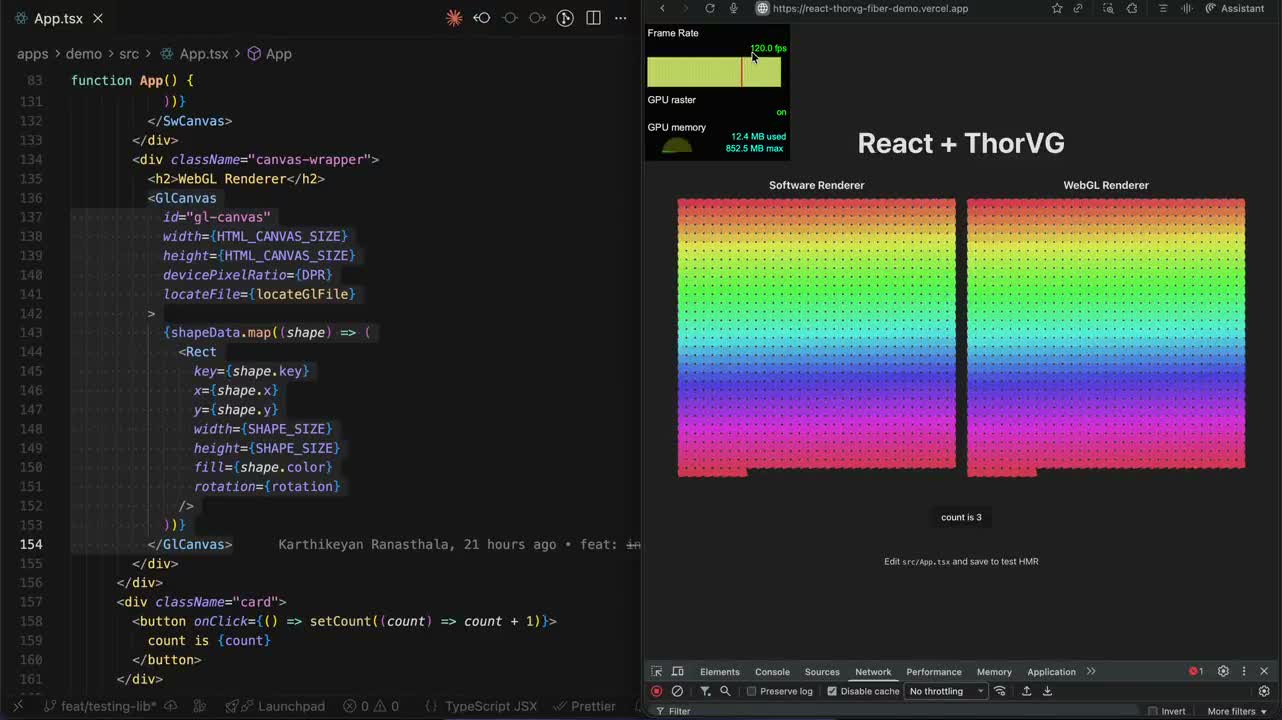This screenshot has height=720, width=1282.
Task: Click 'demo' breadcrumb segment
Action: [x=84, y=54]
